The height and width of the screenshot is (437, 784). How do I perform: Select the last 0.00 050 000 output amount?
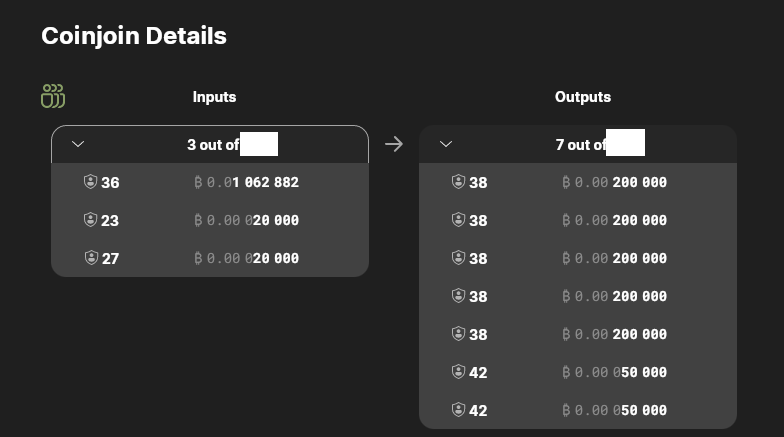(x=614, y=410)
